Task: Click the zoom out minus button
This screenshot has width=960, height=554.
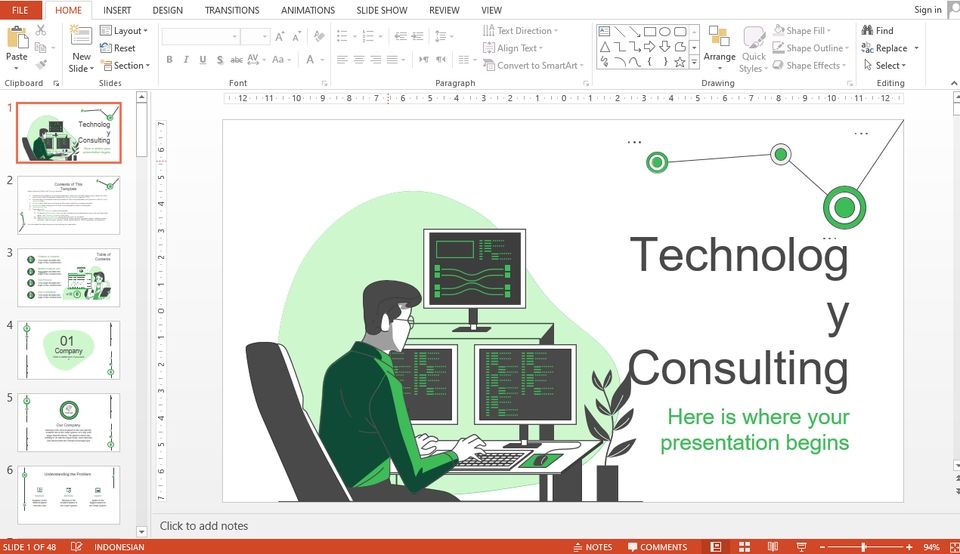Action: coord(822,547)
